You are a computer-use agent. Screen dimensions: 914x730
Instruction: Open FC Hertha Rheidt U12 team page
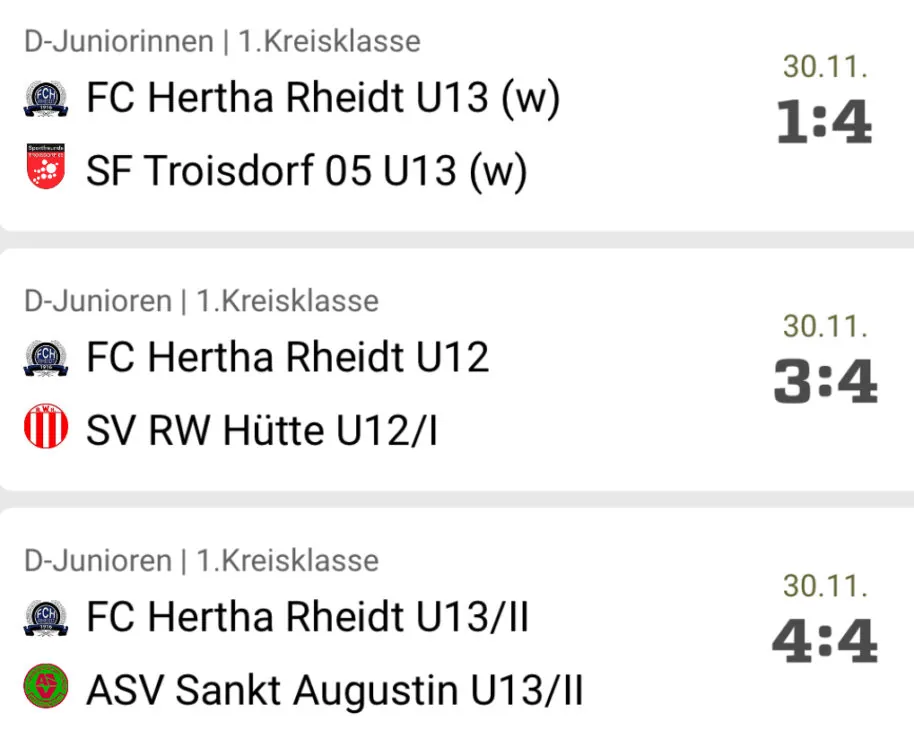287,357
